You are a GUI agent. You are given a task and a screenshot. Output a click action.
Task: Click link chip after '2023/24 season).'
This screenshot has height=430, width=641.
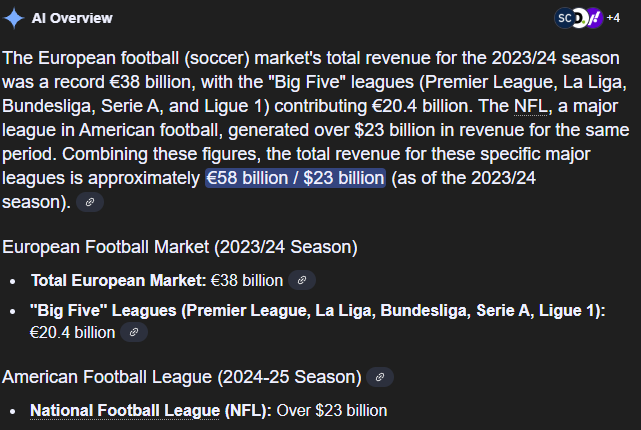90,202
